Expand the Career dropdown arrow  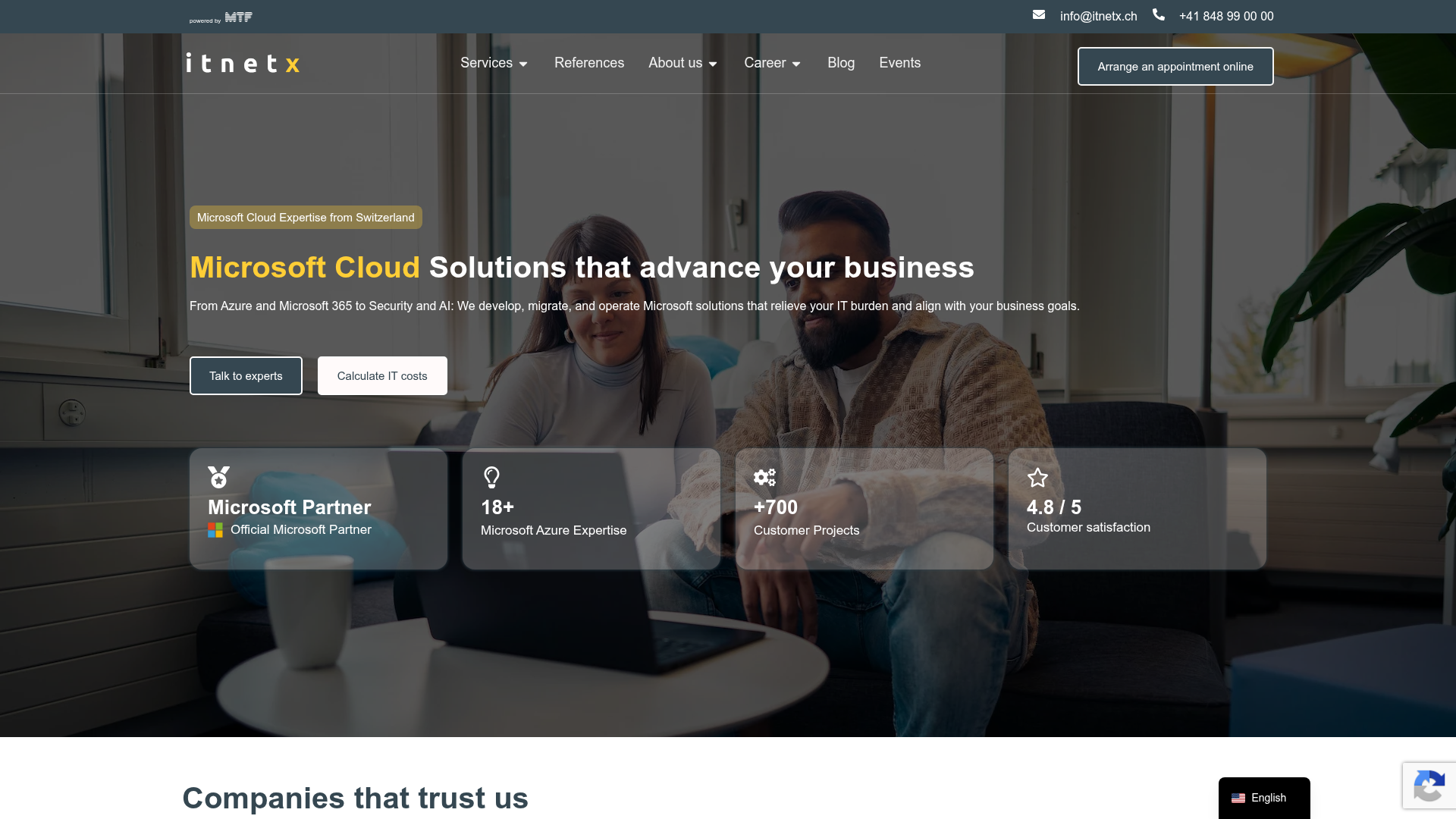click(796, 64)
